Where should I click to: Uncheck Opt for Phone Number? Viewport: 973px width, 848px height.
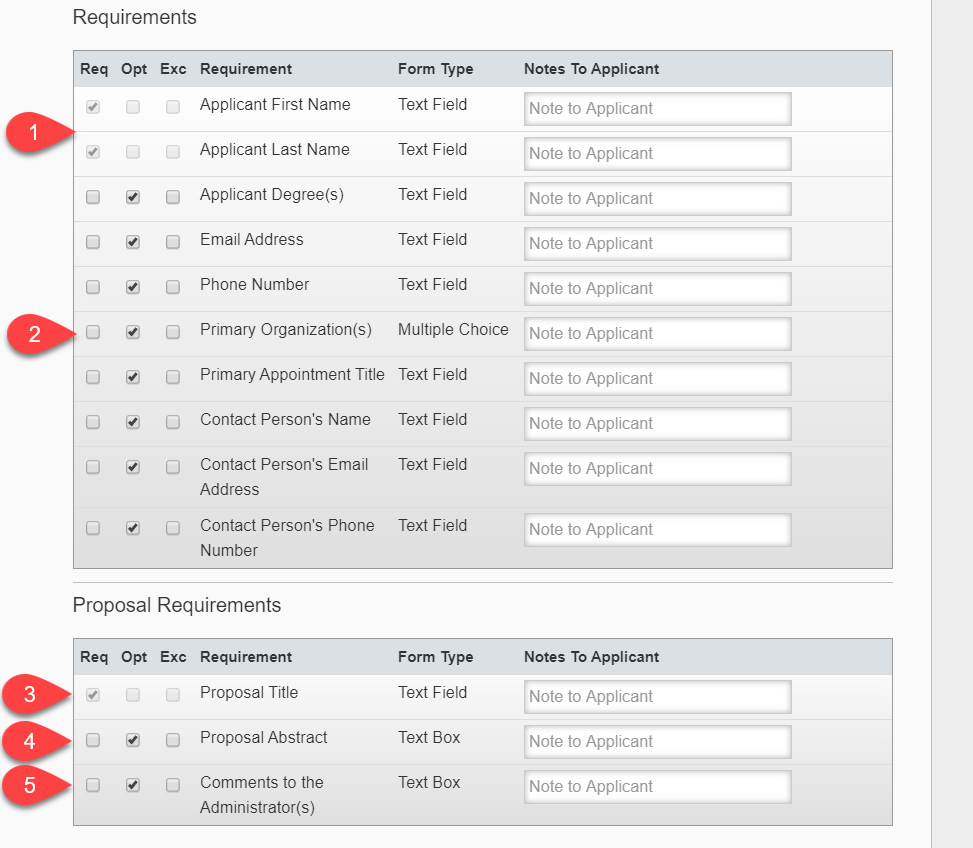click(133, 287)
